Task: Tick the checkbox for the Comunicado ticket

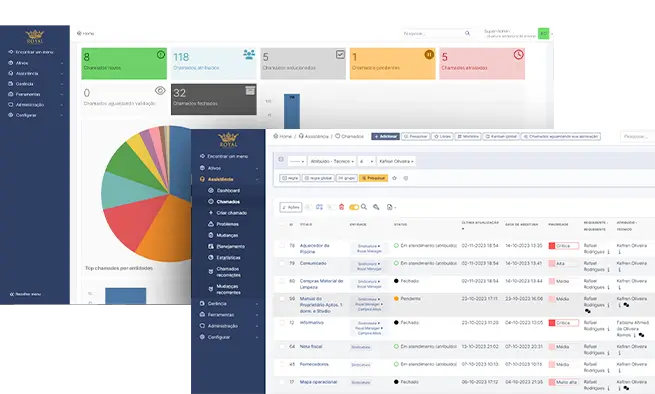Action: (x=282, y=263)
